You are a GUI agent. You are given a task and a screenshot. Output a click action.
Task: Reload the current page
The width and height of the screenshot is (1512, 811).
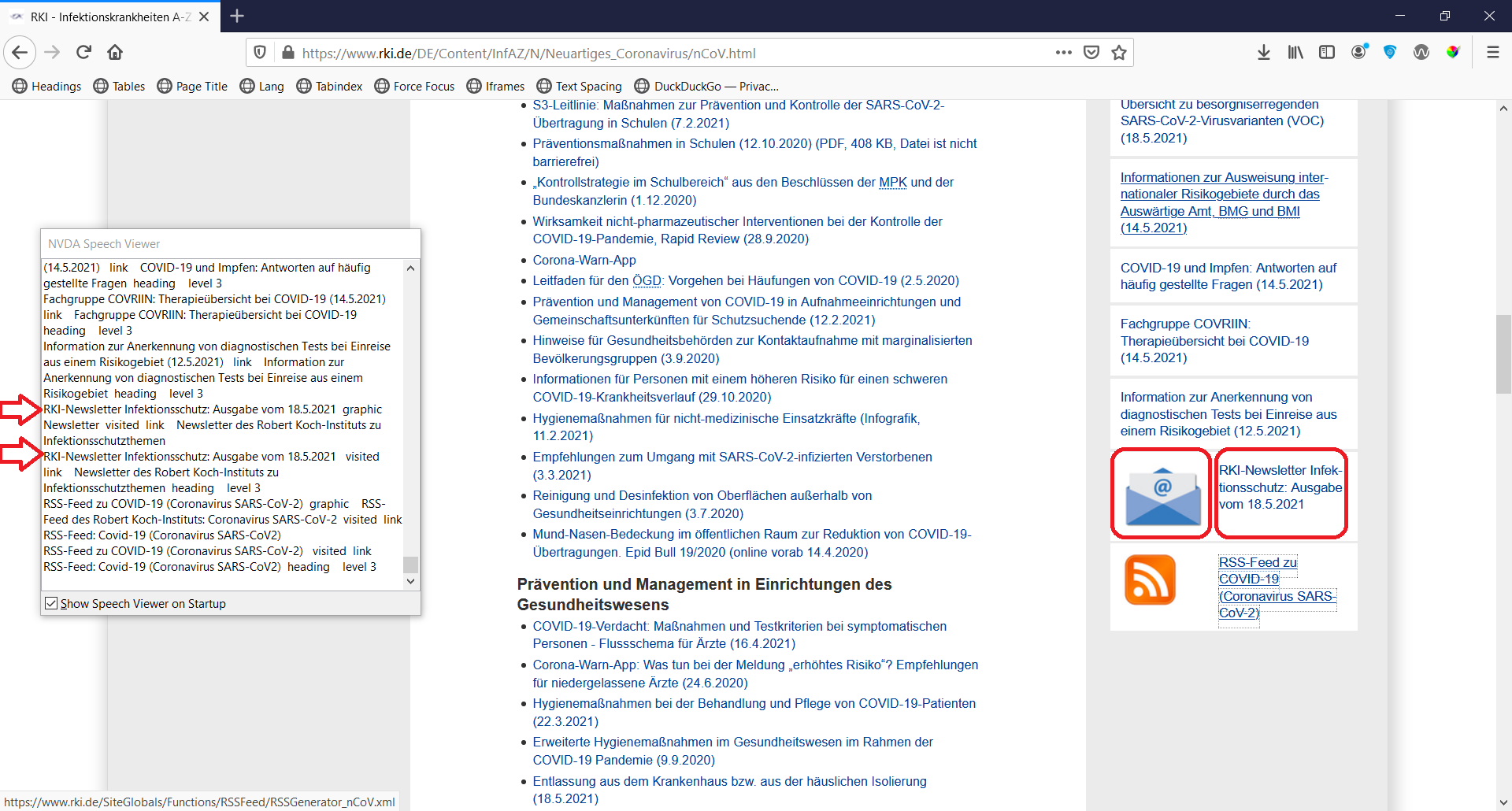coord(83,53)
